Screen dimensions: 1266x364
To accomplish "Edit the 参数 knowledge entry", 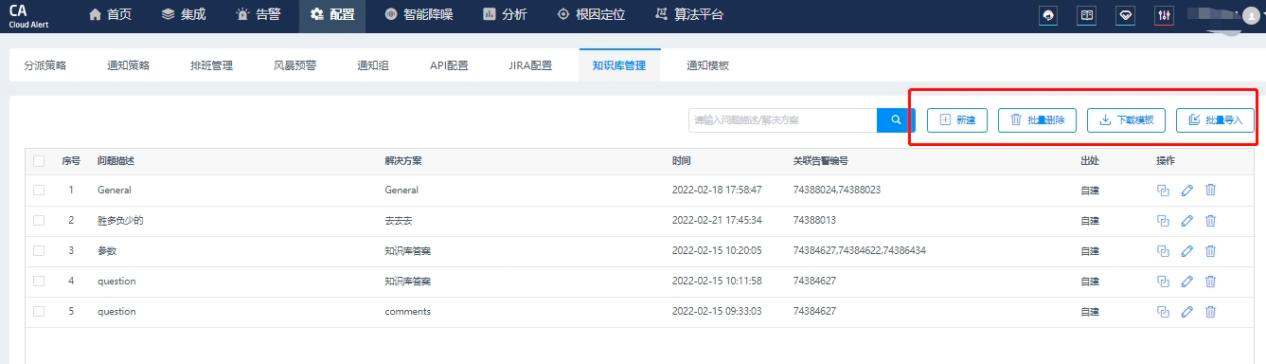I will point(1187,251).
